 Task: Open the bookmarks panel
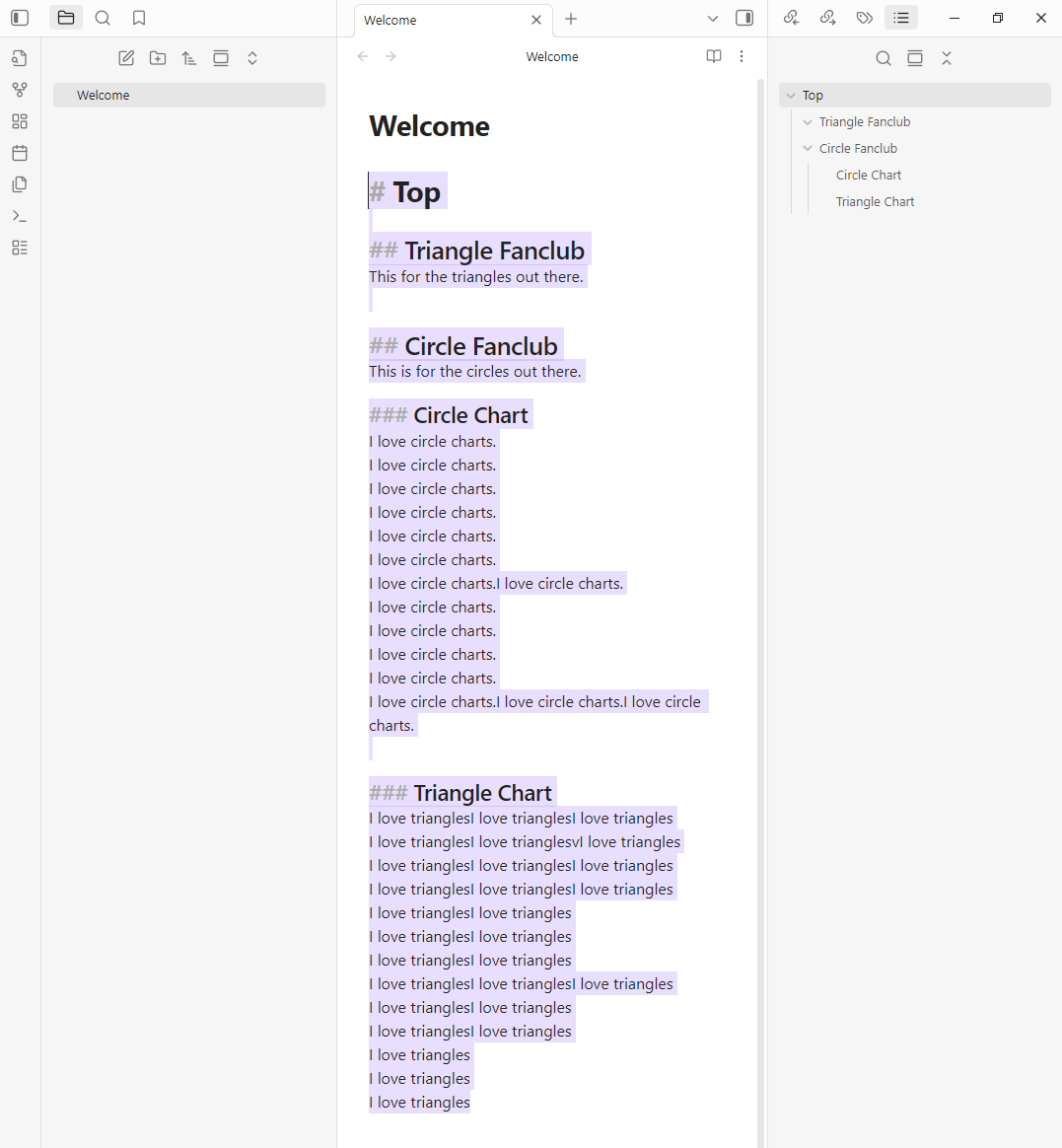tap(139, 18)
